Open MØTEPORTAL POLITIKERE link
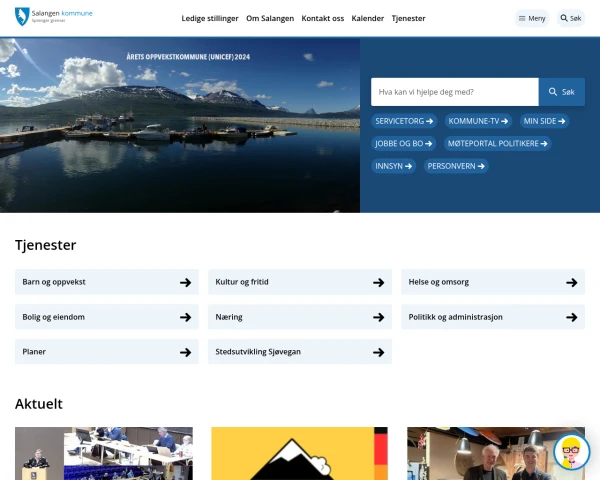The image size is (600, 480). [x=497, y=143]
